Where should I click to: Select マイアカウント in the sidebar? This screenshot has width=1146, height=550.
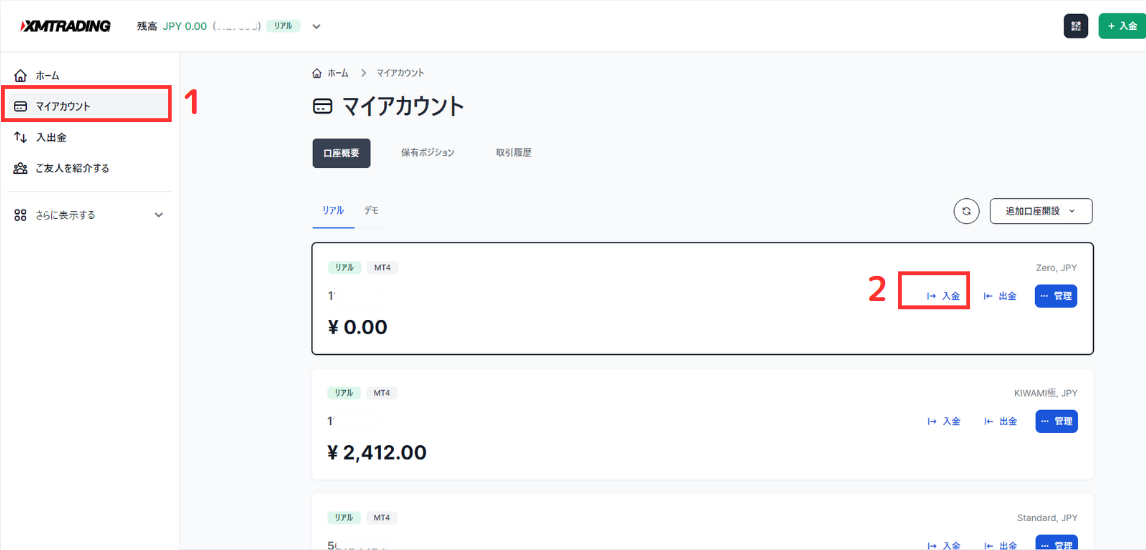coord(62,106)
